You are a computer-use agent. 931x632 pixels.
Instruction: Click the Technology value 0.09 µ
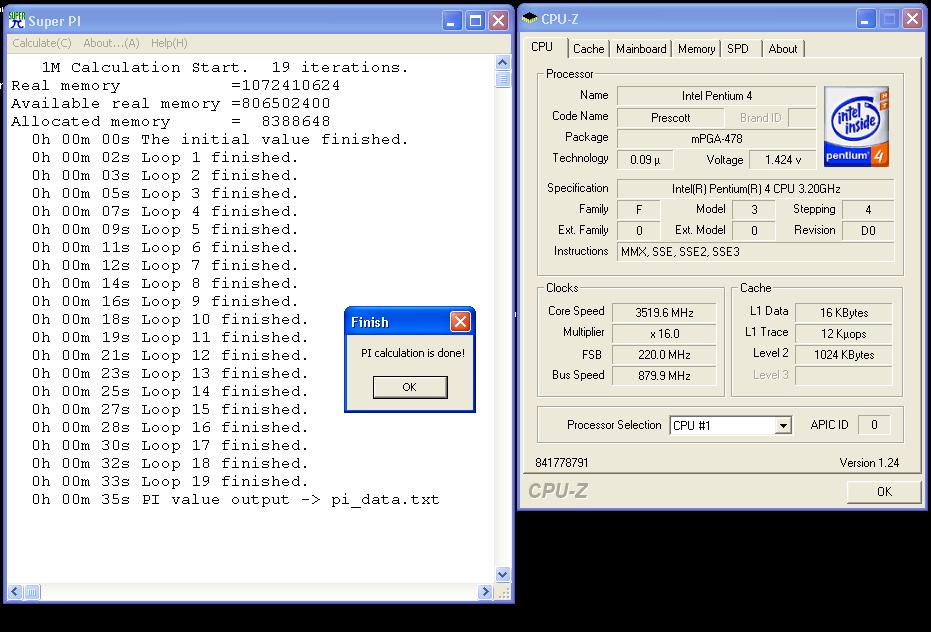point(645,160)
